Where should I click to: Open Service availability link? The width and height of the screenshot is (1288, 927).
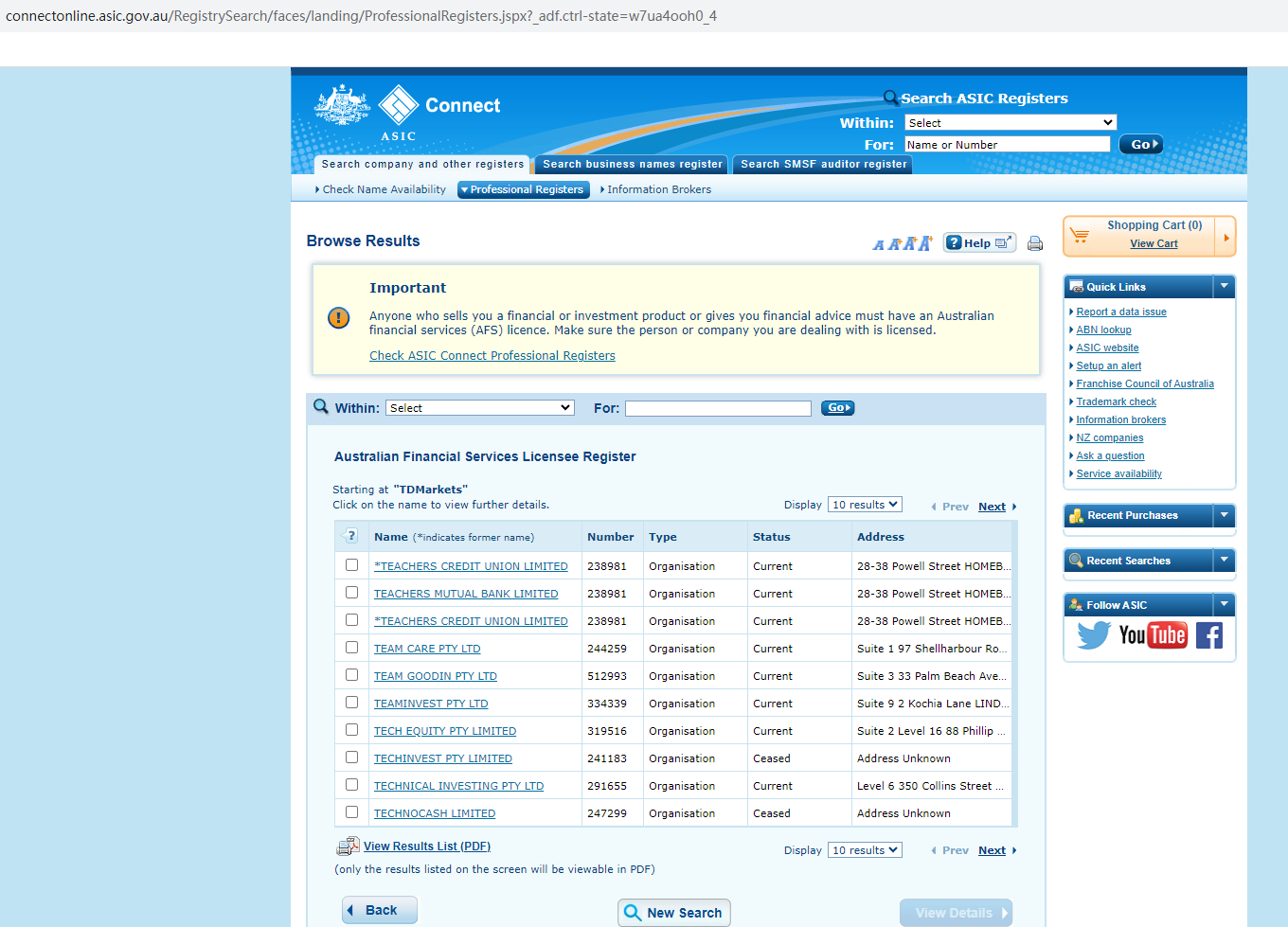(1118, 473)
